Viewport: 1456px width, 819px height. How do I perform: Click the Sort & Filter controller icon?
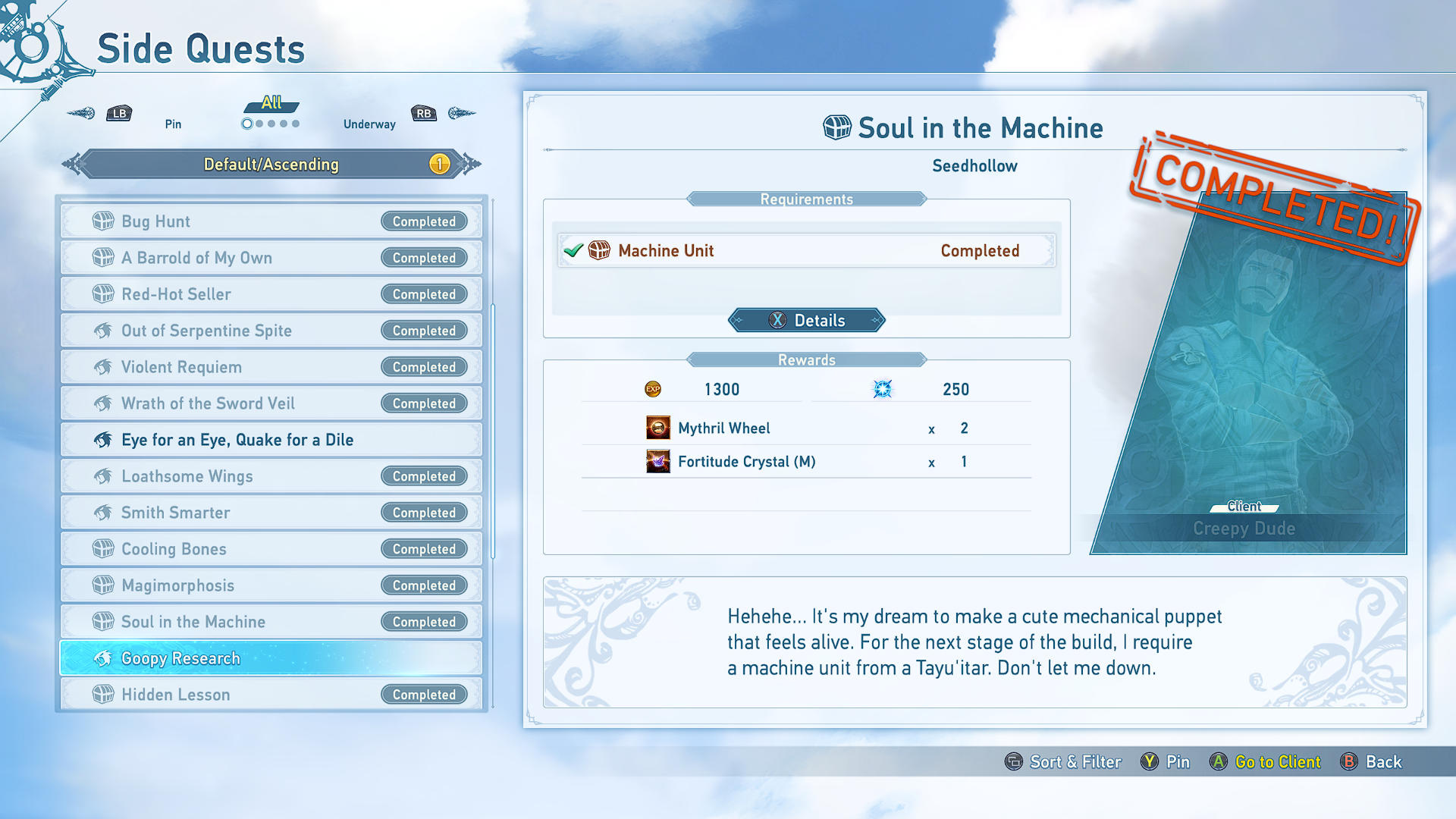[1013, 761]
